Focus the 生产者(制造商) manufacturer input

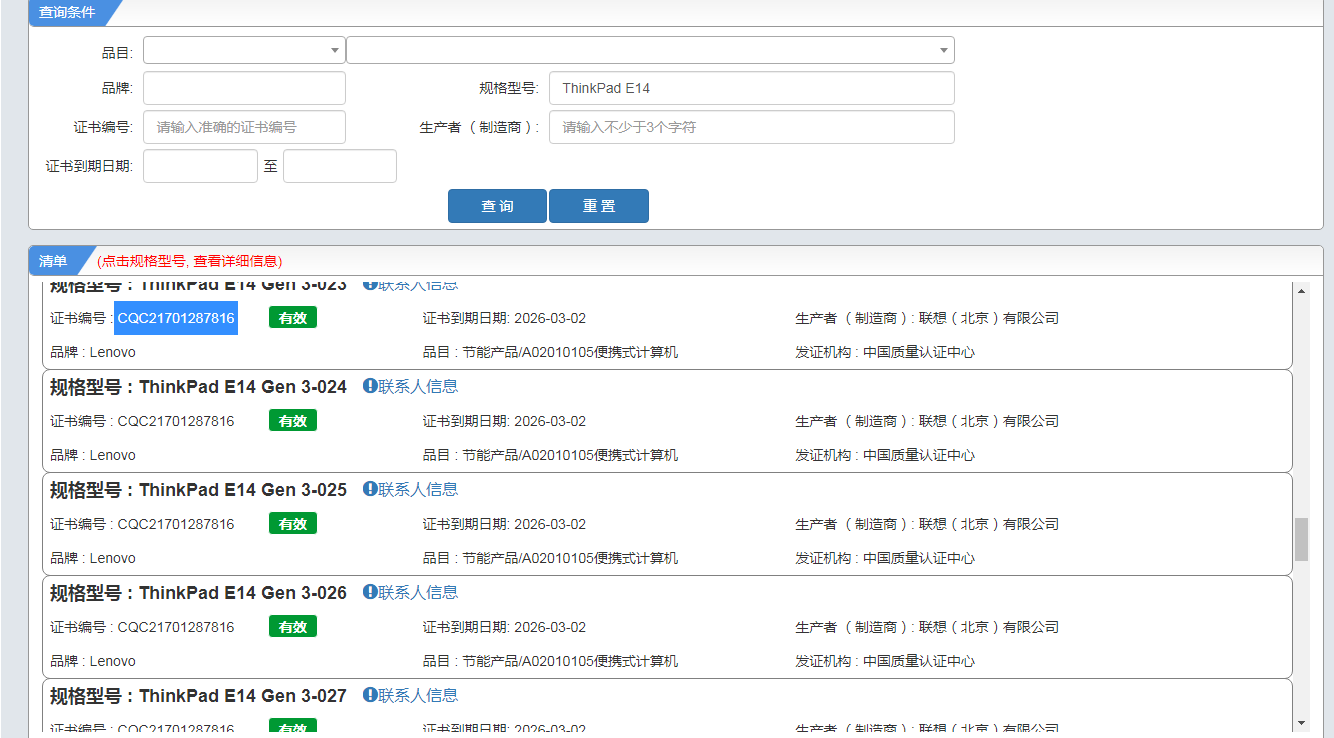tap(751, 127)
